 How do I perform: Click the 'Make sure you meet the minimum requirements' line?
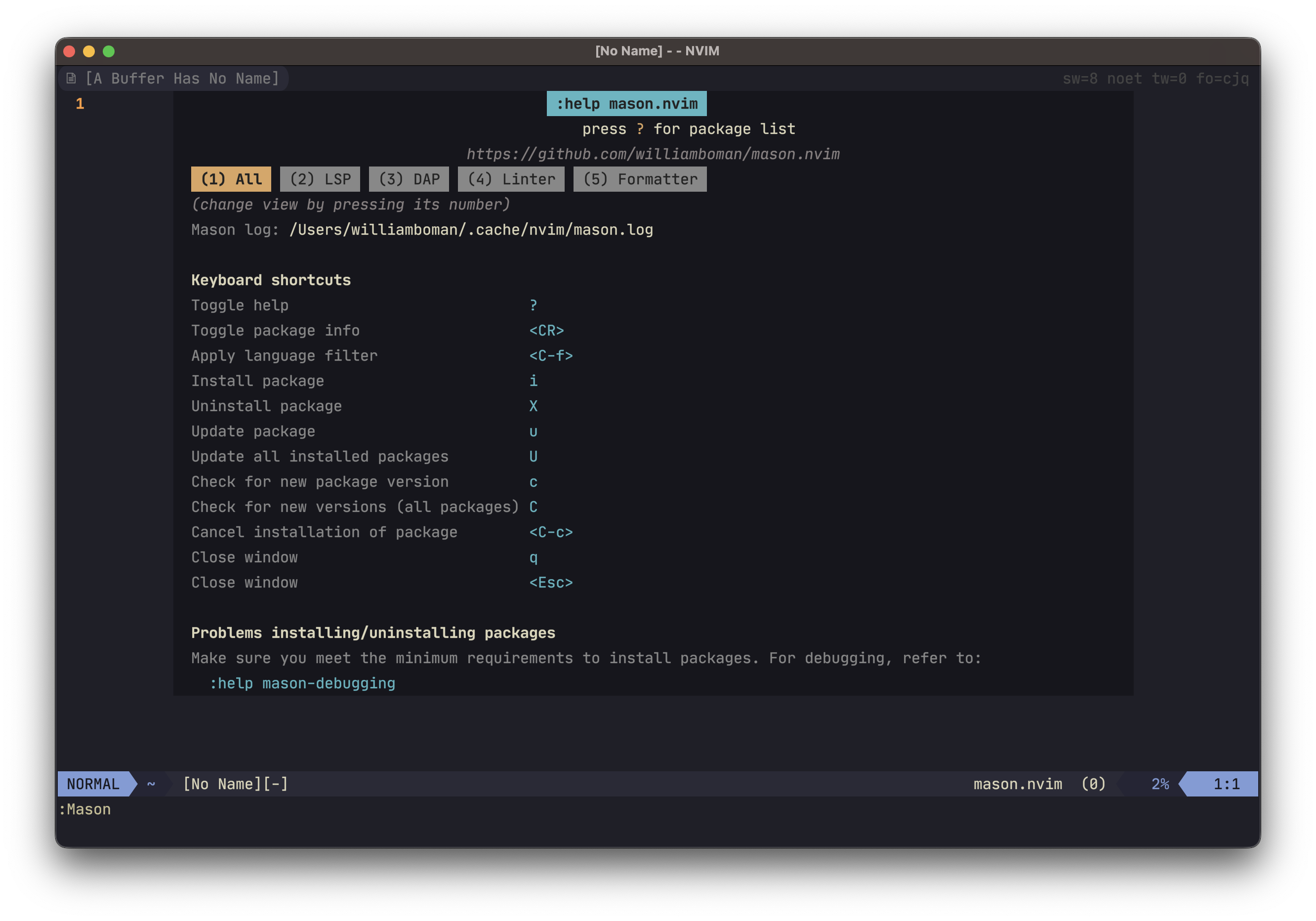click(x=586, y=658)
